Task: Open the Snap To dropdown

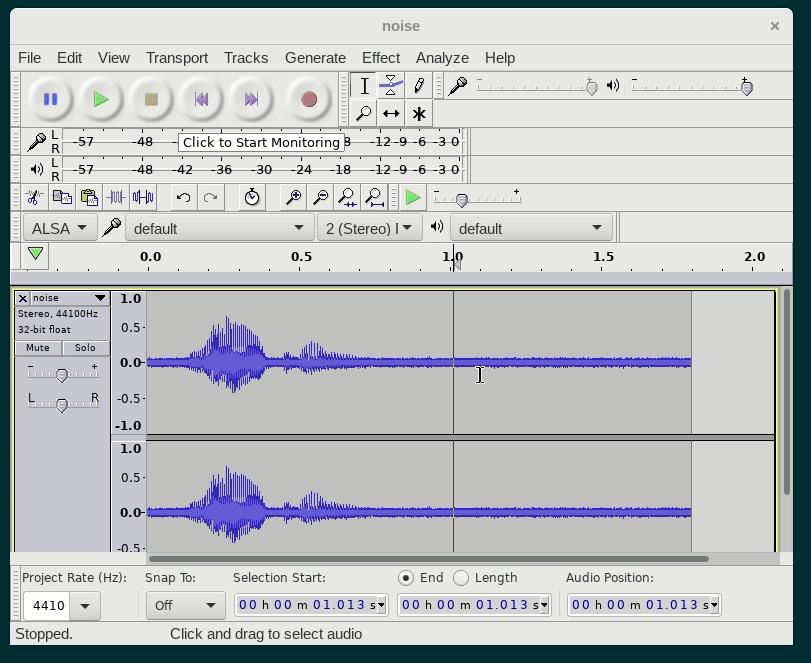Action: click(x=185, y=605)
